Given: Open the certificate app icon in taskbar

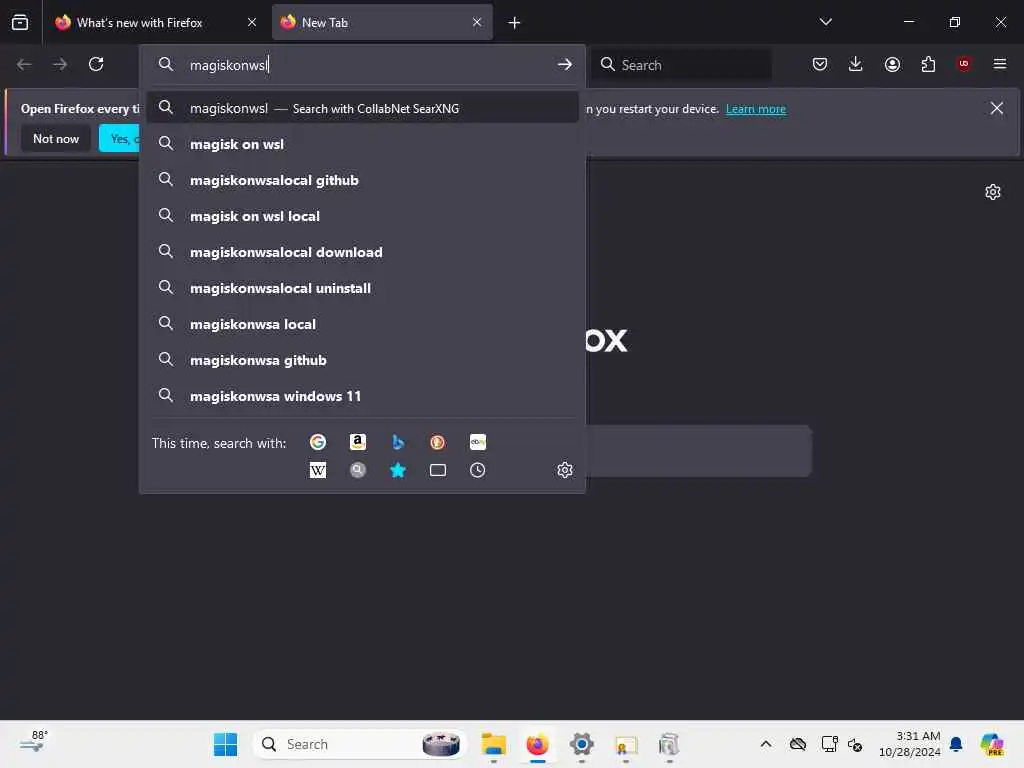Looking at the screenshot, I should [625, 744].
